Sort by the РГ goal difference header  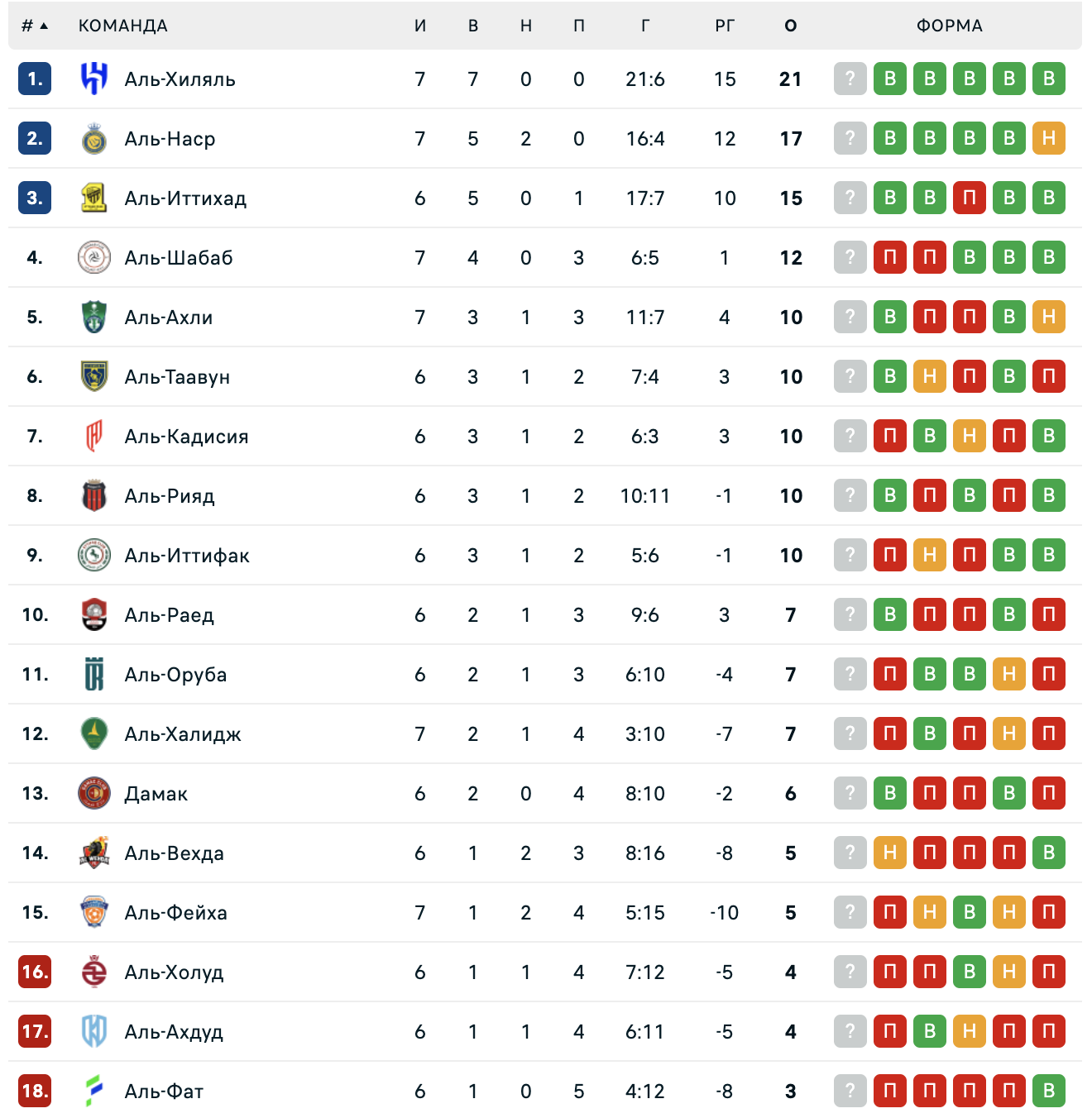(x=725, y=26)
